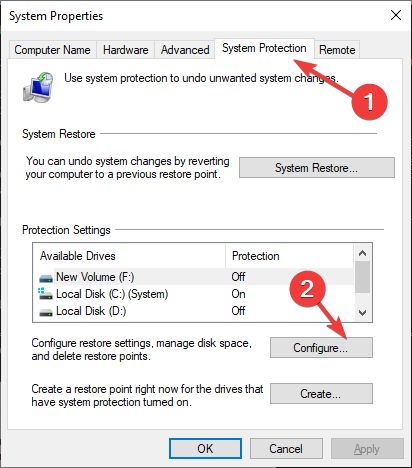Select the System Protection tab
The height and width of the screenshot is (468, 412).
[264, 48]
